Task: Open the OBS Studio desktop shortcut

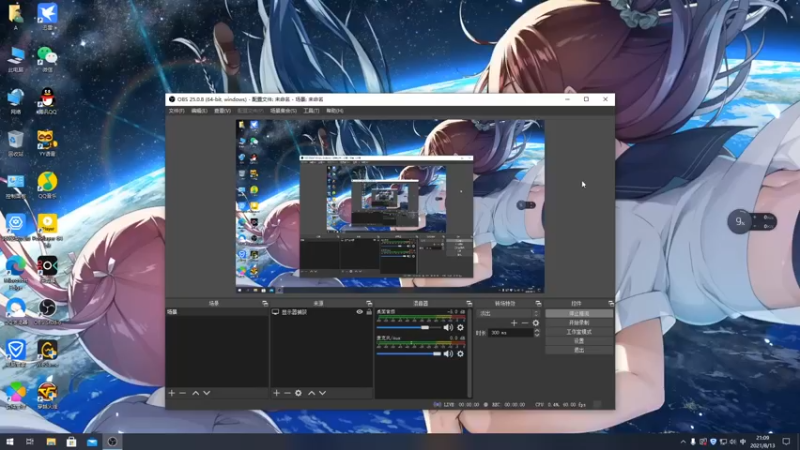Action: click(x=47, y=311)
